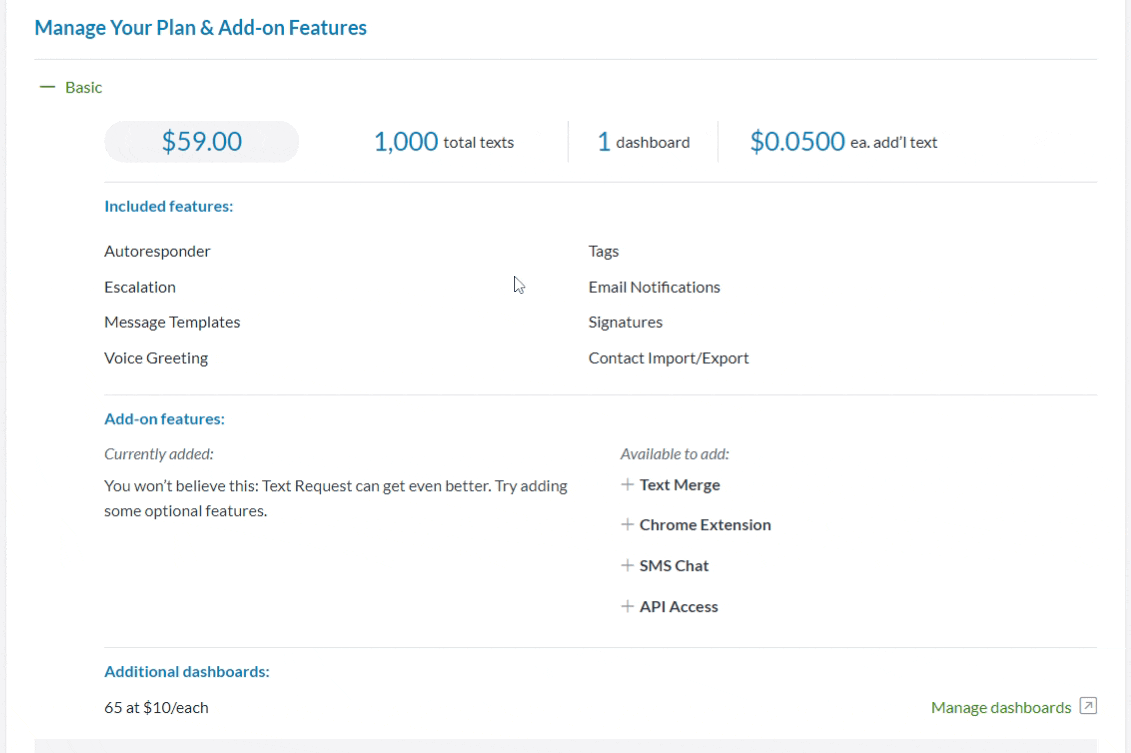Add API Access via its plus icon
Image resolution: width=1131 pixels, height=753 pixels.
627,606
